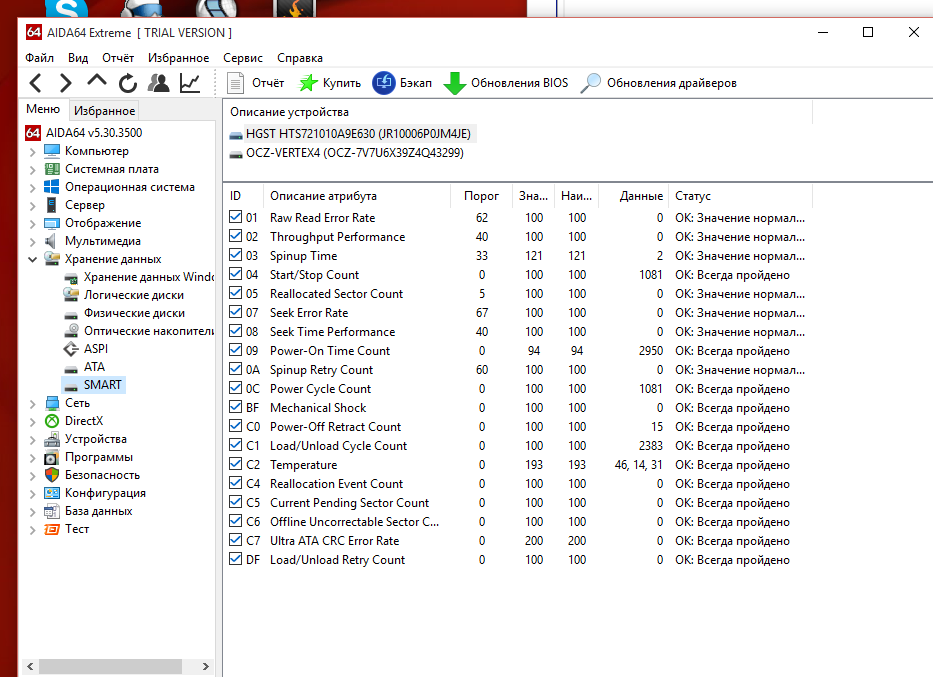Open the Справка menu
Image resolution: width=933 pixels, height=677 pixels.
[x=300, y=58]
